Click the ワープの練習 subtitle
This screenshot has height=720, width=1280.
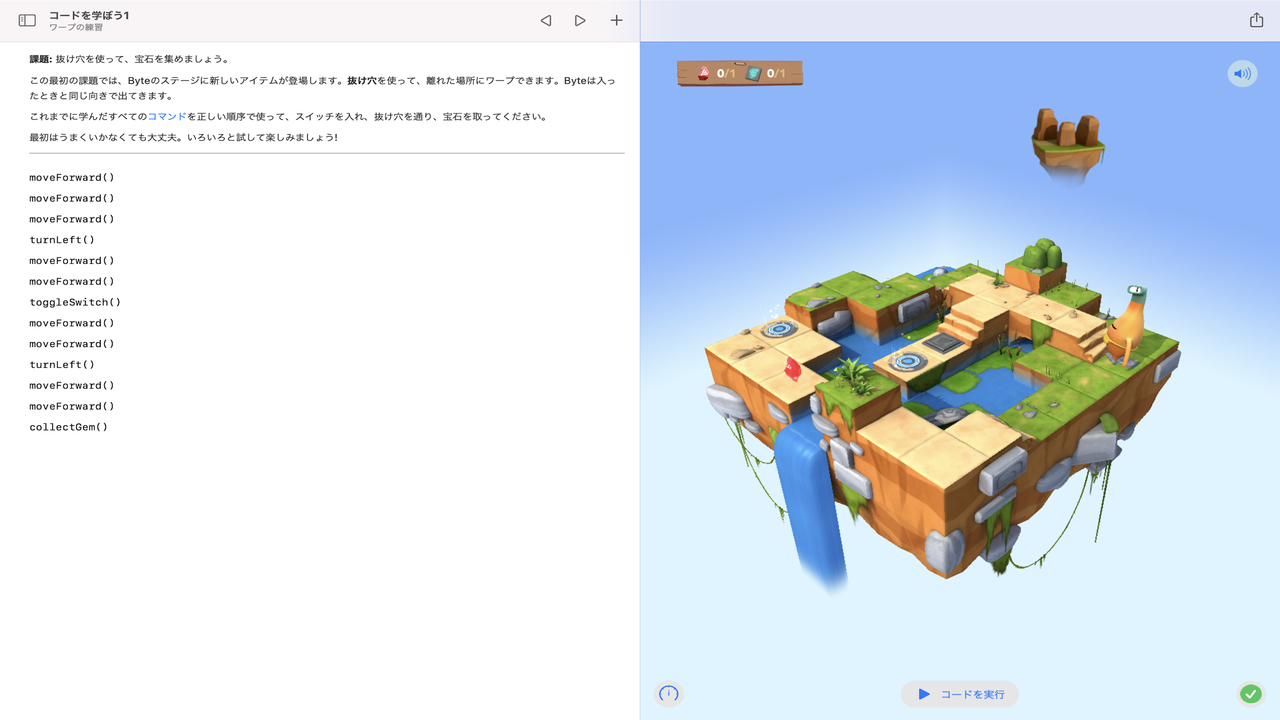[x=76, y=28]
